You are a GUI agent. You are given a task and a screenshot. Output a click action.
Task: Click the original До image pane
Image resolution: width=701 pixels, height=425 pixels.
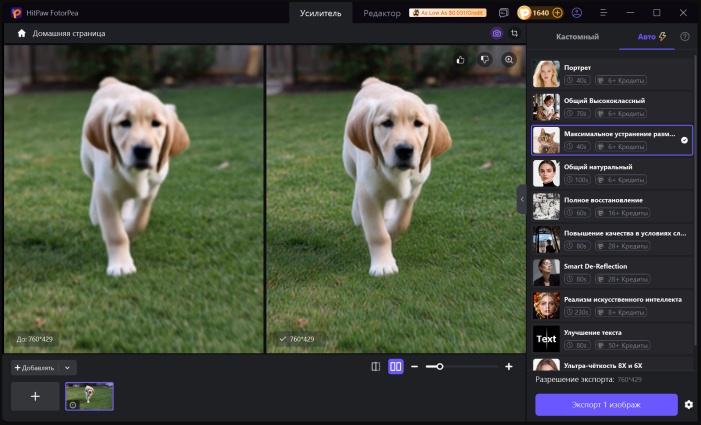coord(134,199)
